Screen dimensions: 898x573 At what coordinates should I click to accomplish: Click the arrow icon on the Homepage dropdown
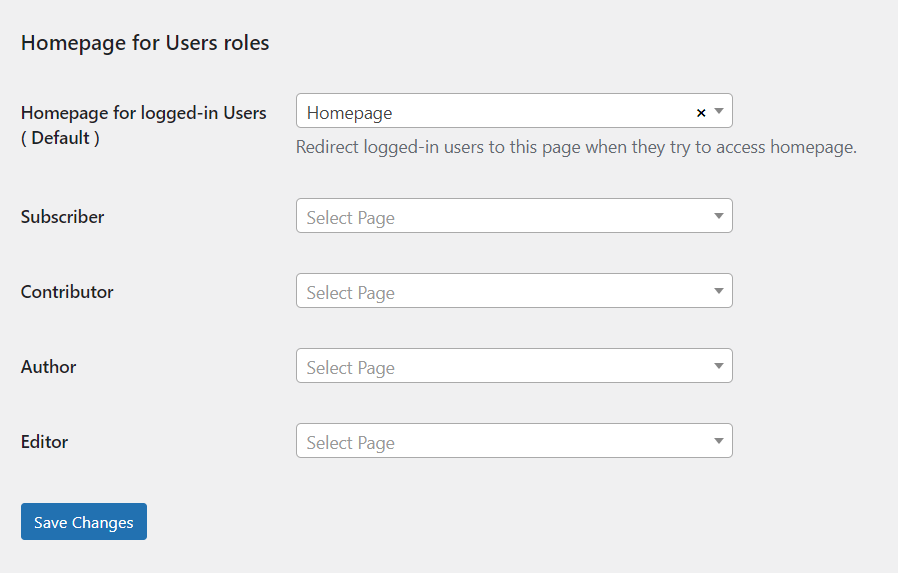coord(719,112)
